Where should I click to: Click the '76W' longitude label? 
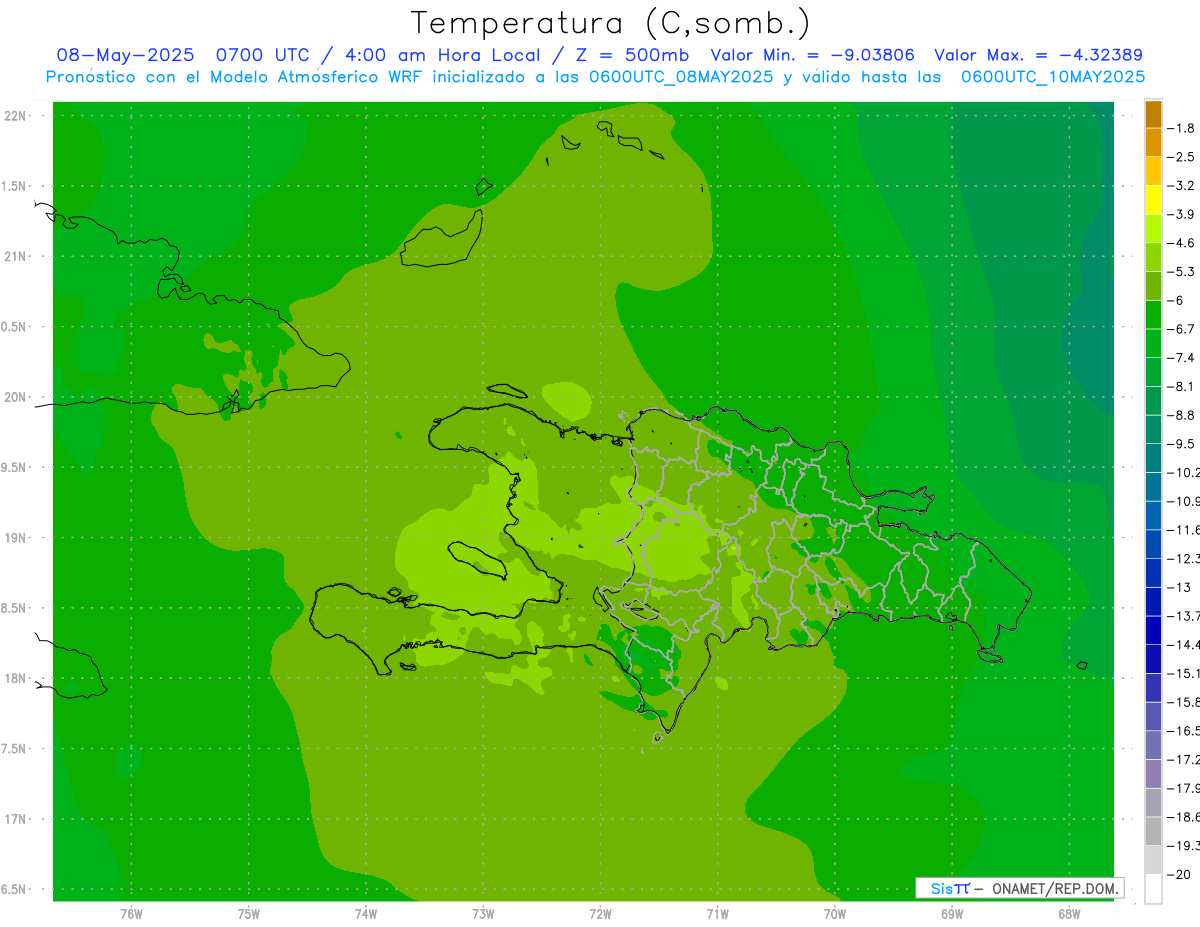[x=131, y=914]
